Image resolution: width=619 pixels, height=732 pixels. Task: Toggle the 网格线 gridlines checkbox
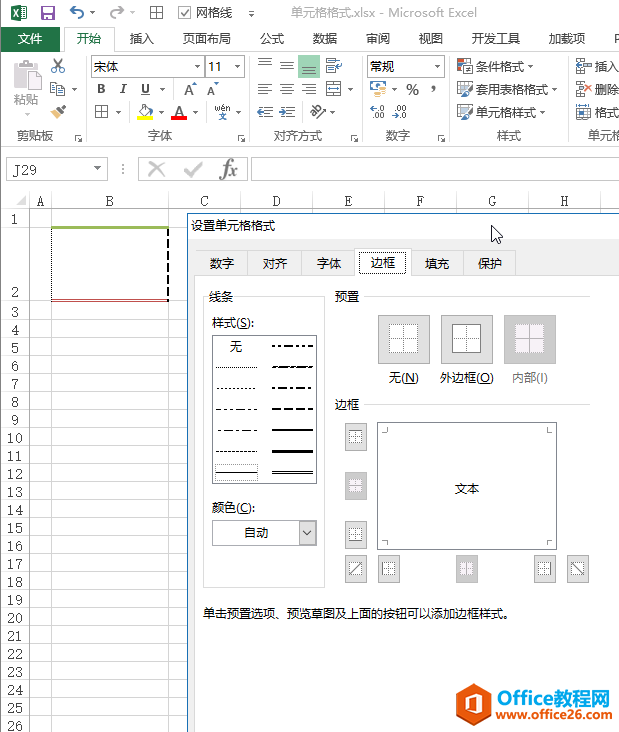(185, 13)
